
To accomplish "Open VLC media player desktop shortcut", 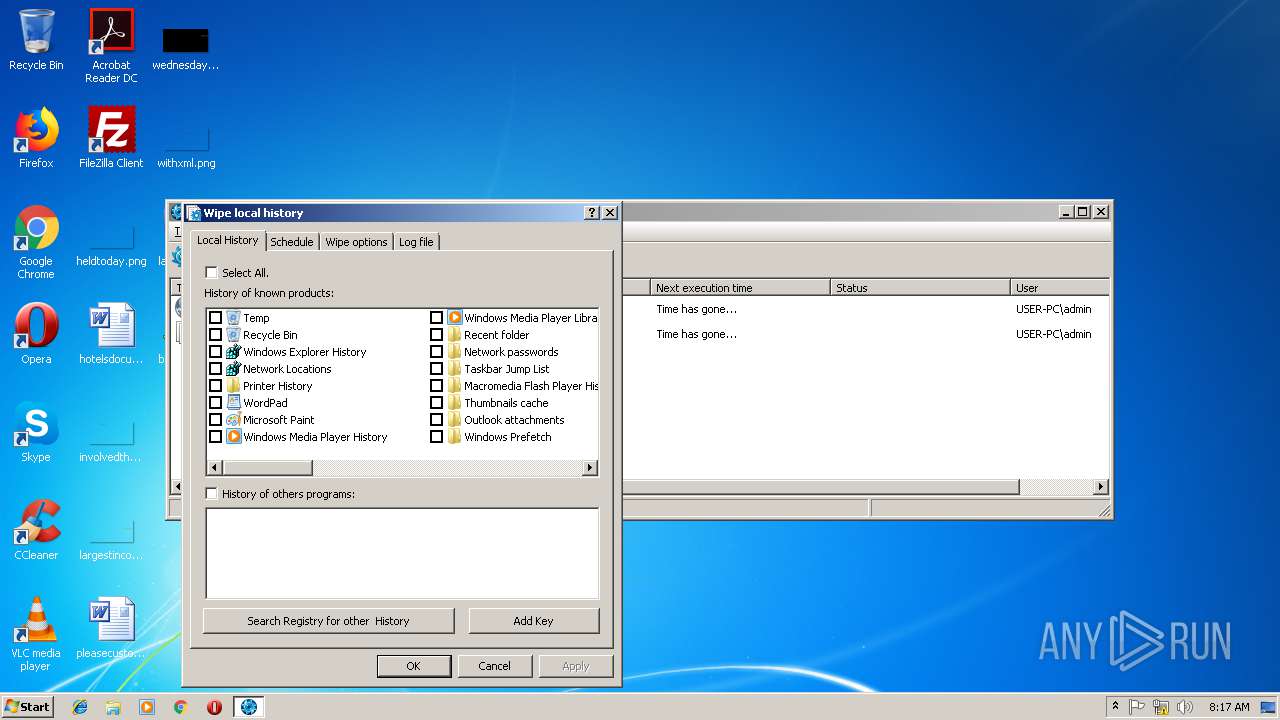I will click(x=36, y=634).
